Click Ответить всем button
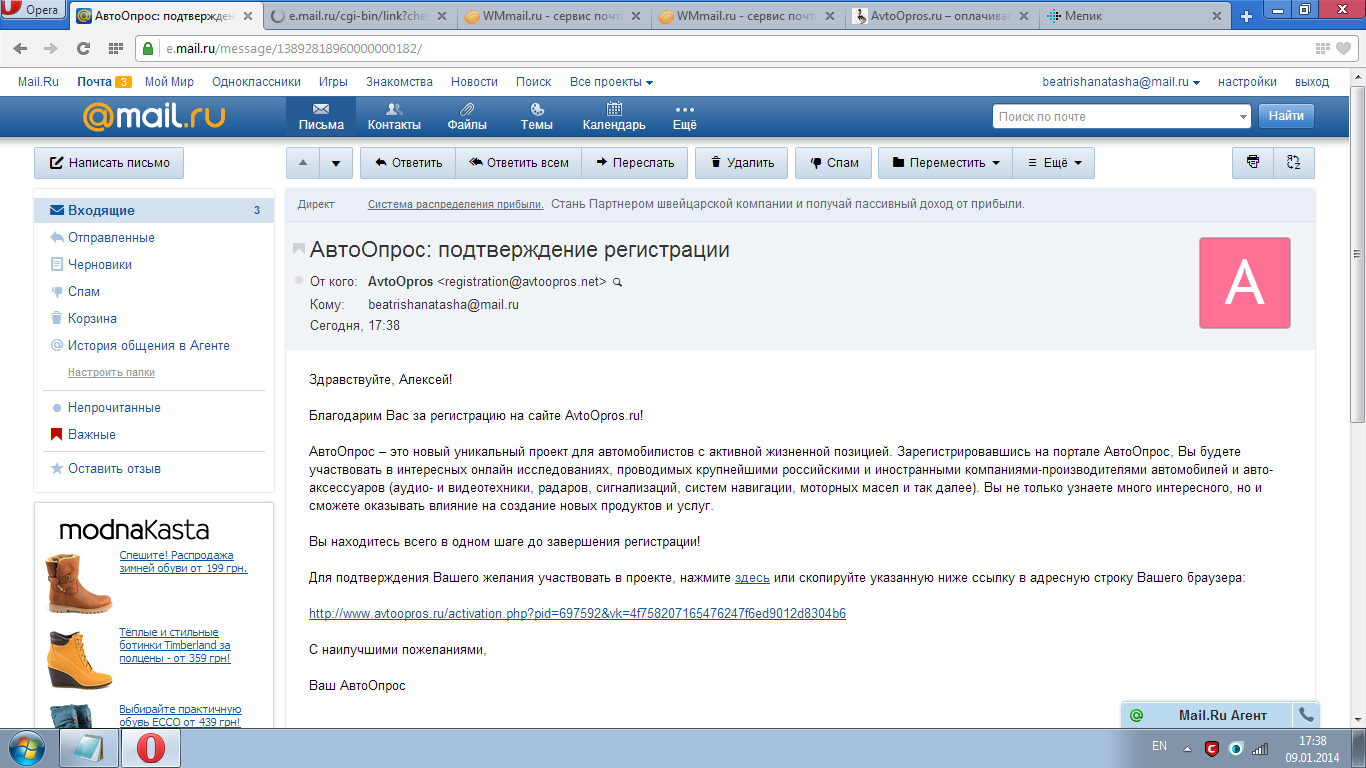Image resolution: width=1366 pixels, height=768 pixels. (518, 163)
